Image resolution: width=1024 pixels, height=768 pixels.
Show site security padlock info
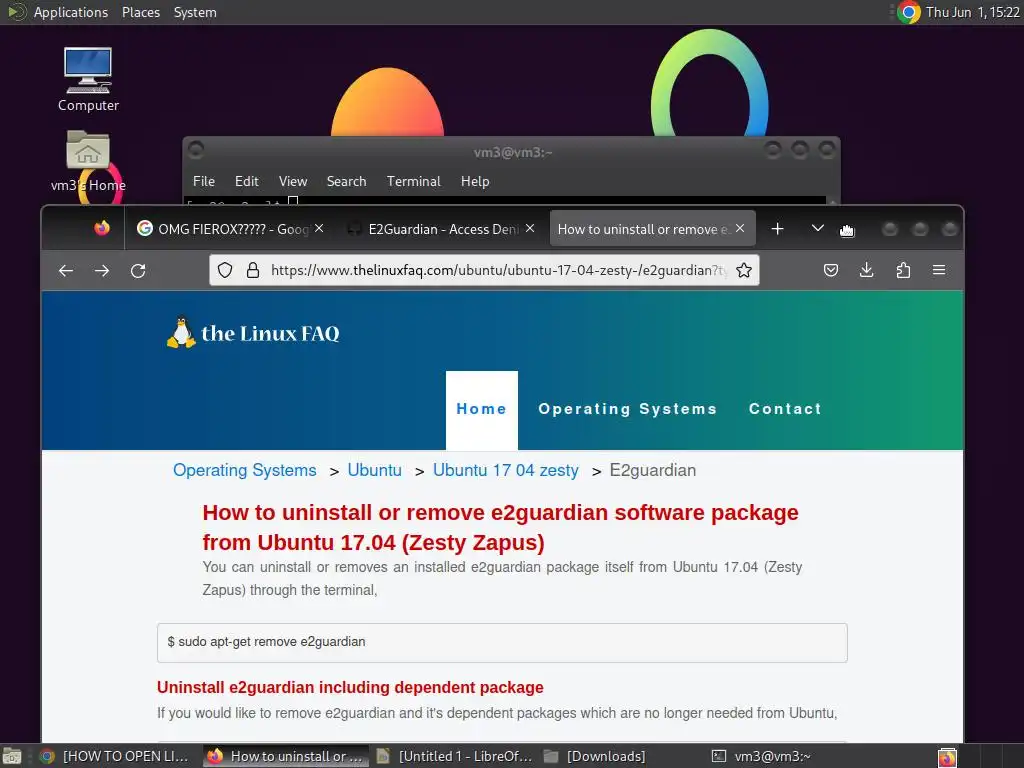[253, 270]
